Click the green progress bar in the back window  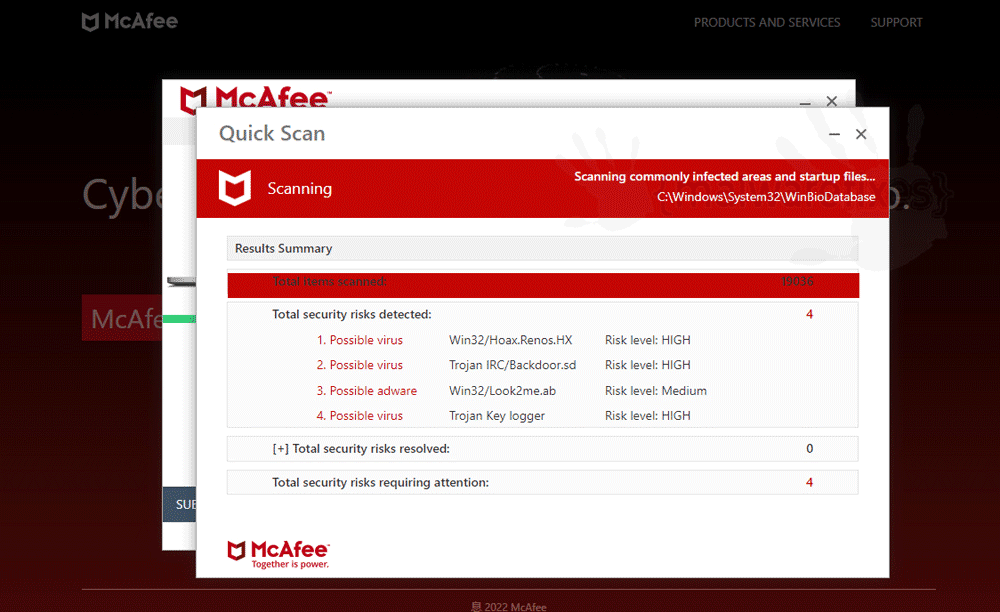179,319
